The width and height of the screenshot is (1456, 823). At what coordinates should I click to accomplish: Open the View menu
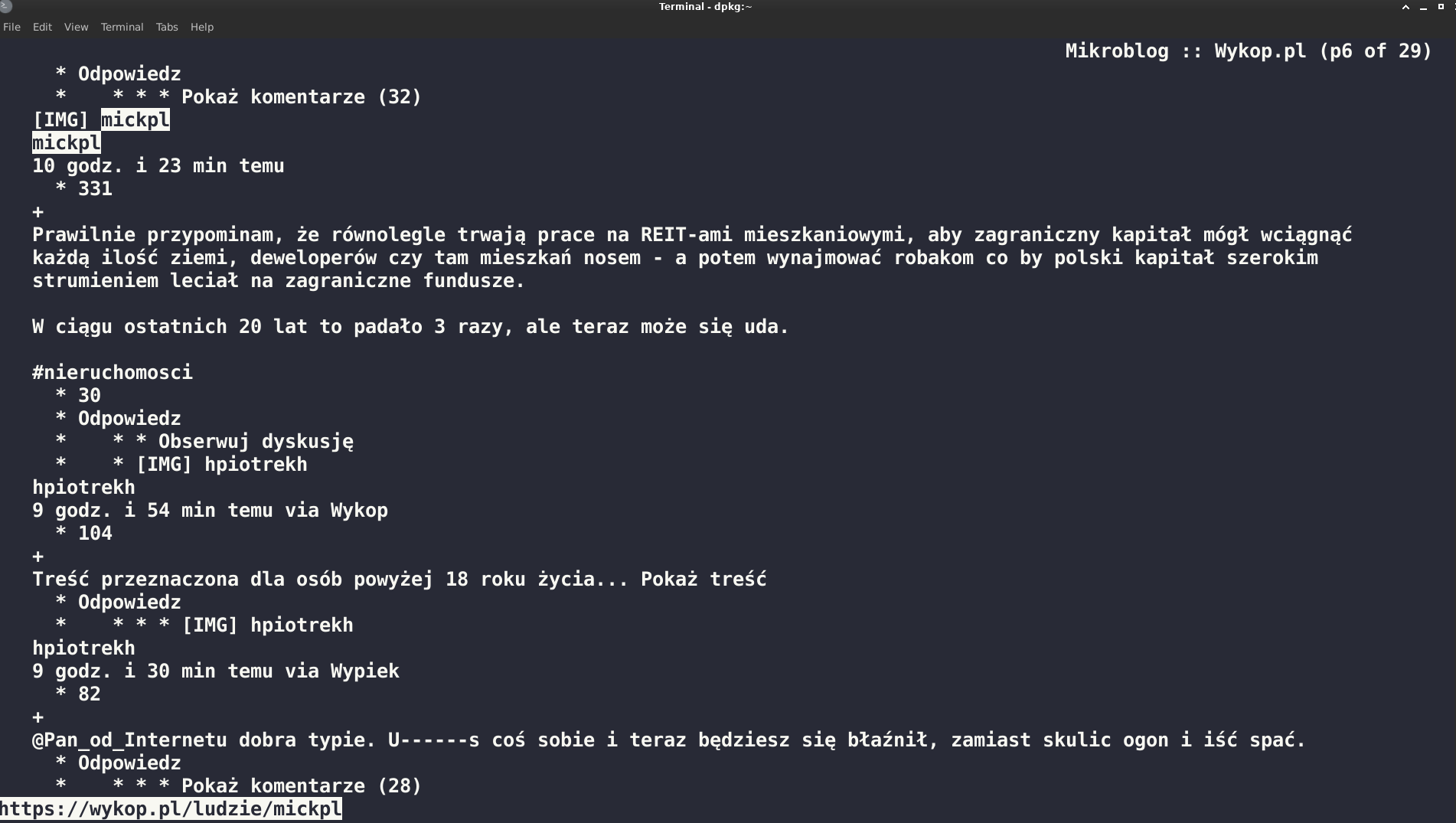tap(76, 27)
